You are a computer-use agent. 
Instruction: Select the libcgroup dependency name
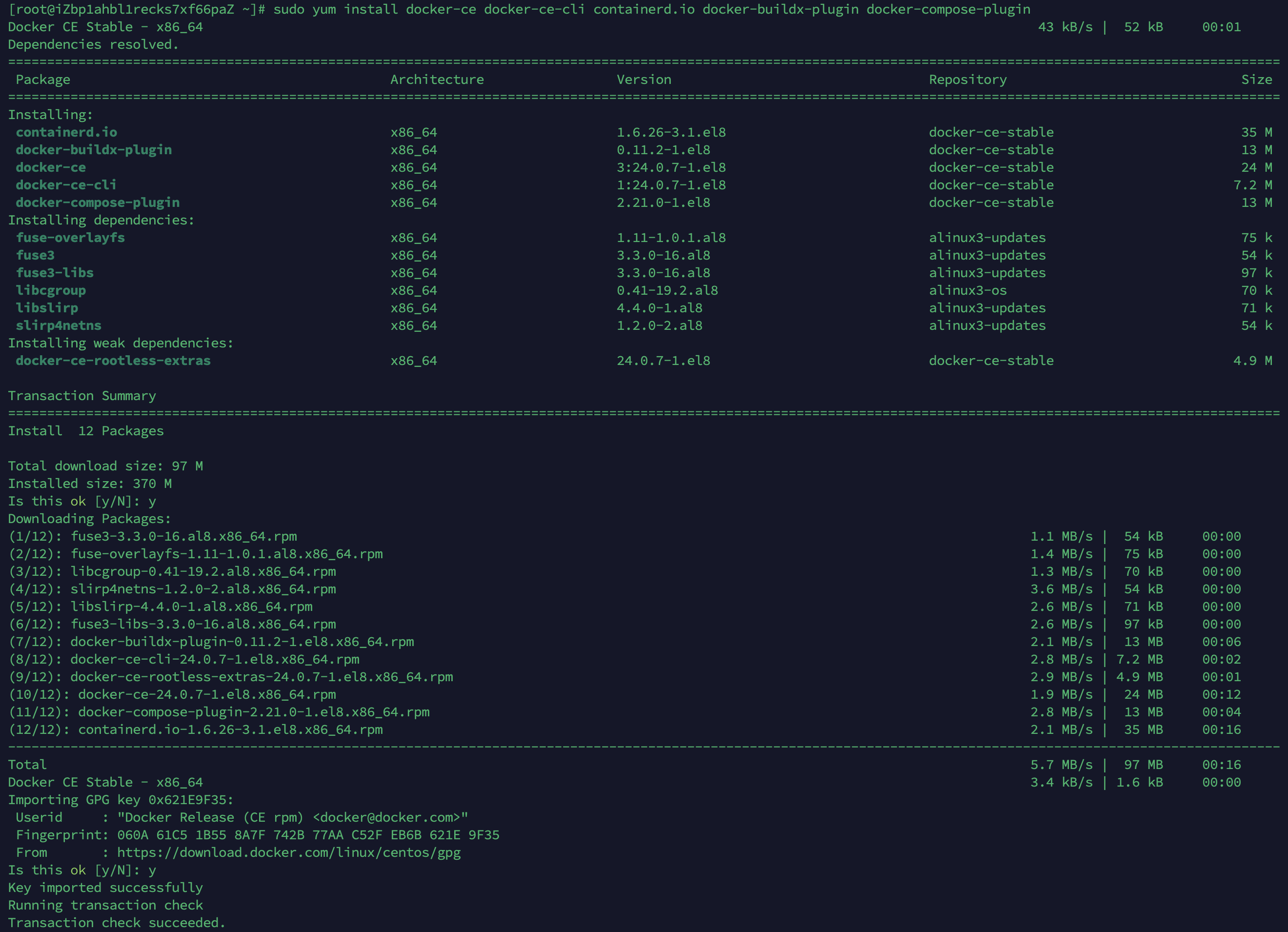[x=51, y=290]
